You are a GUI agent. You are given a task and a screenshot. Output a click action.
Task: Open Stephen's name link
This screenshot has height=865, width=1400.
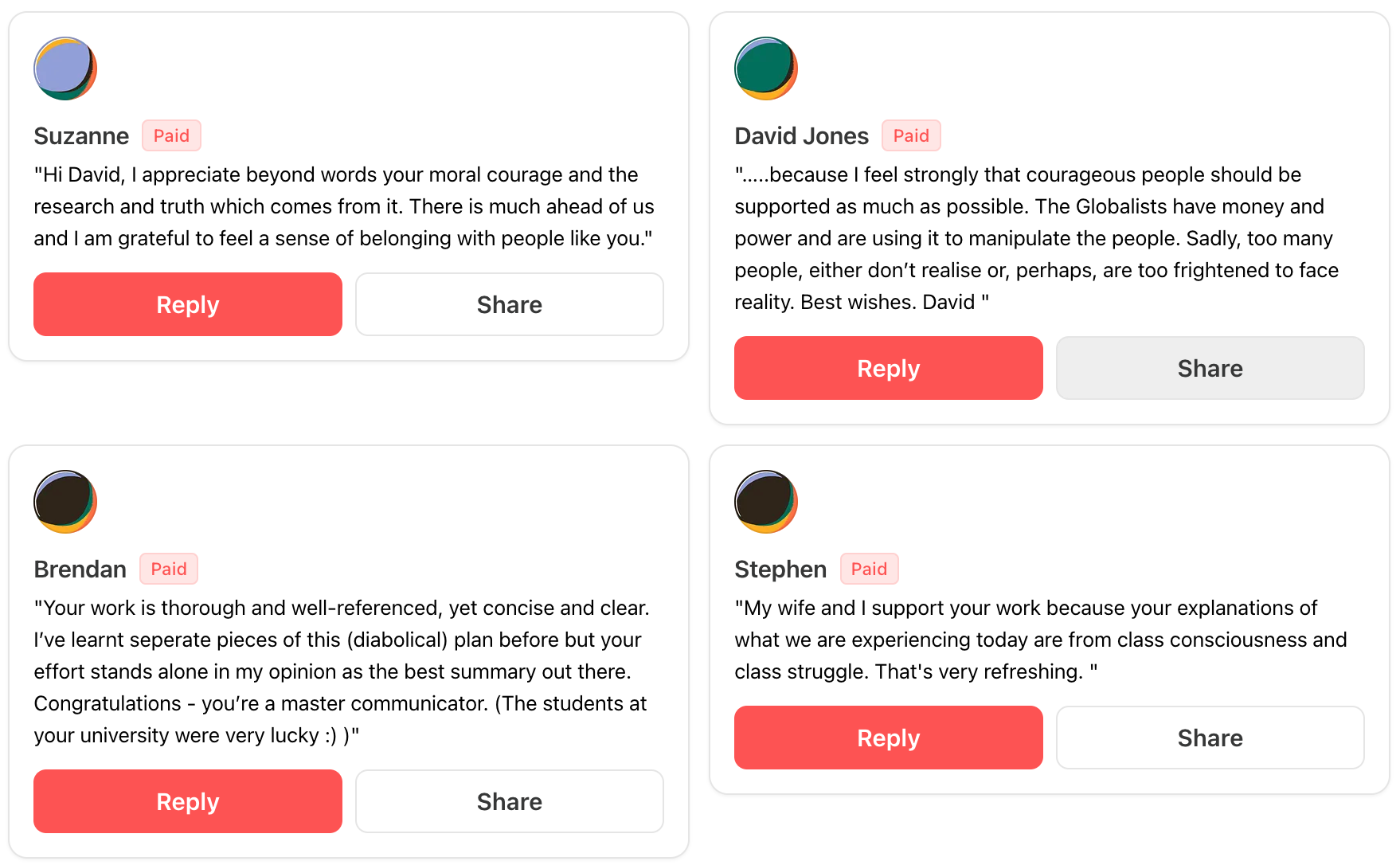click(780, 569)
